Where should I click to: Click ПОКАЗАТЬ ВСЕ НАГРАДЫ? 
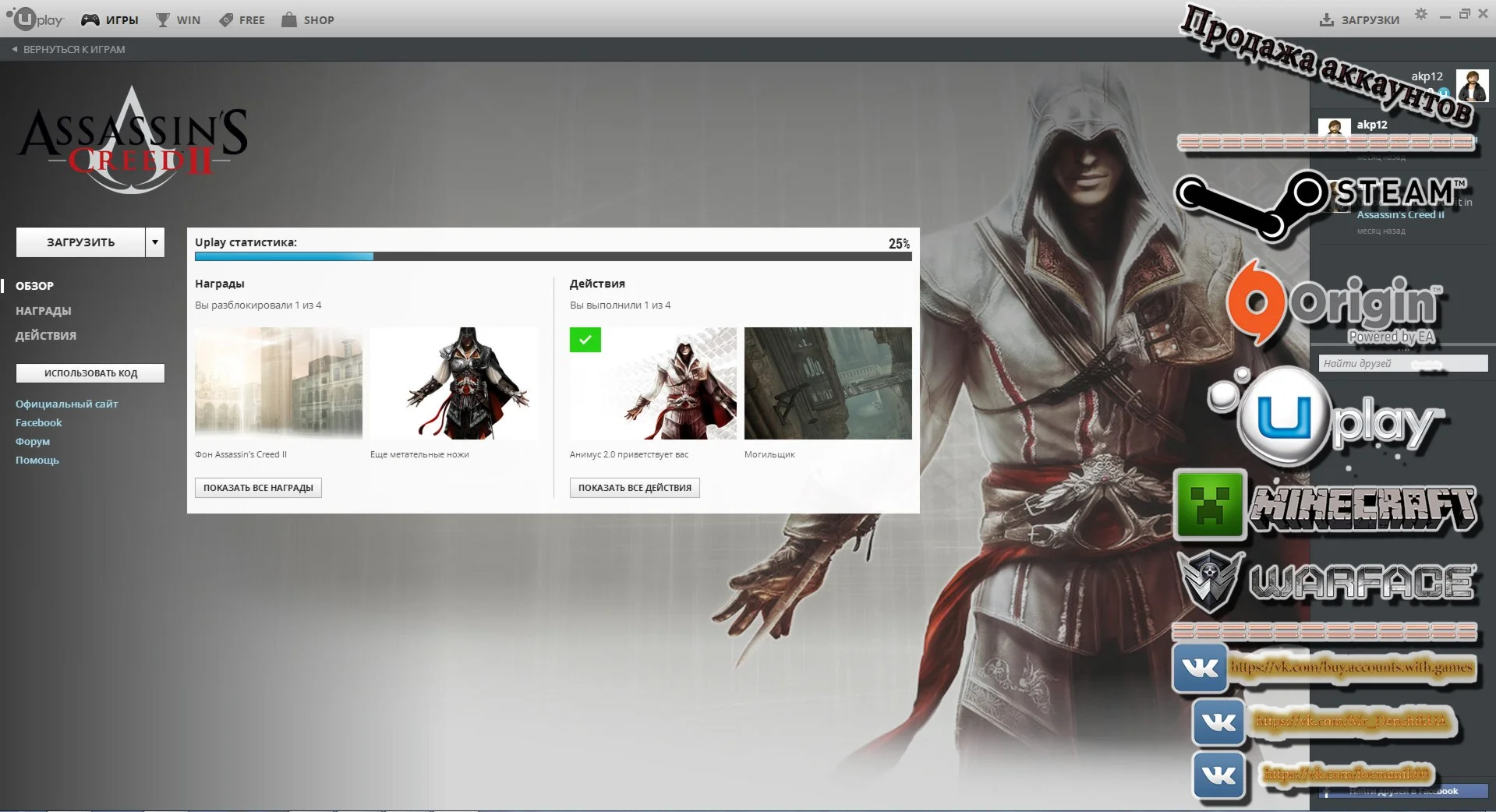coord(258,488)
